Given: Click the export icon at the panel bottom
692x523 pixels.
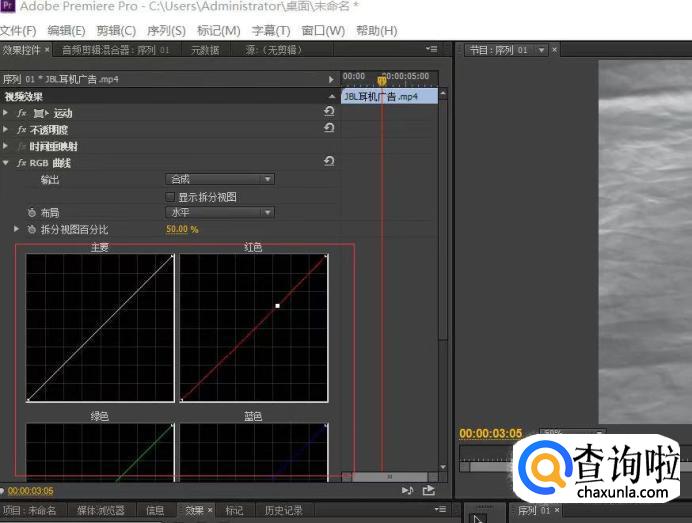Looking at the screenshot, I should [x=429, y=490].
